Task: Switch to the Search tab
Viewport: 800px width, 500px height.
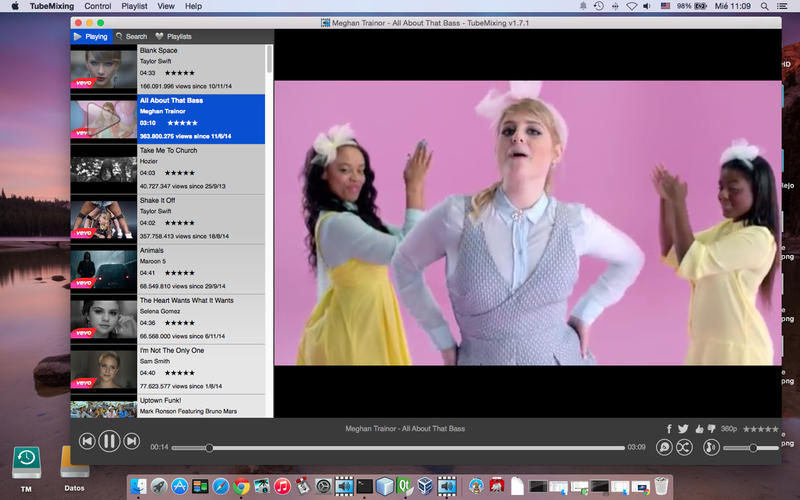Action: click(x=130, y=36)
